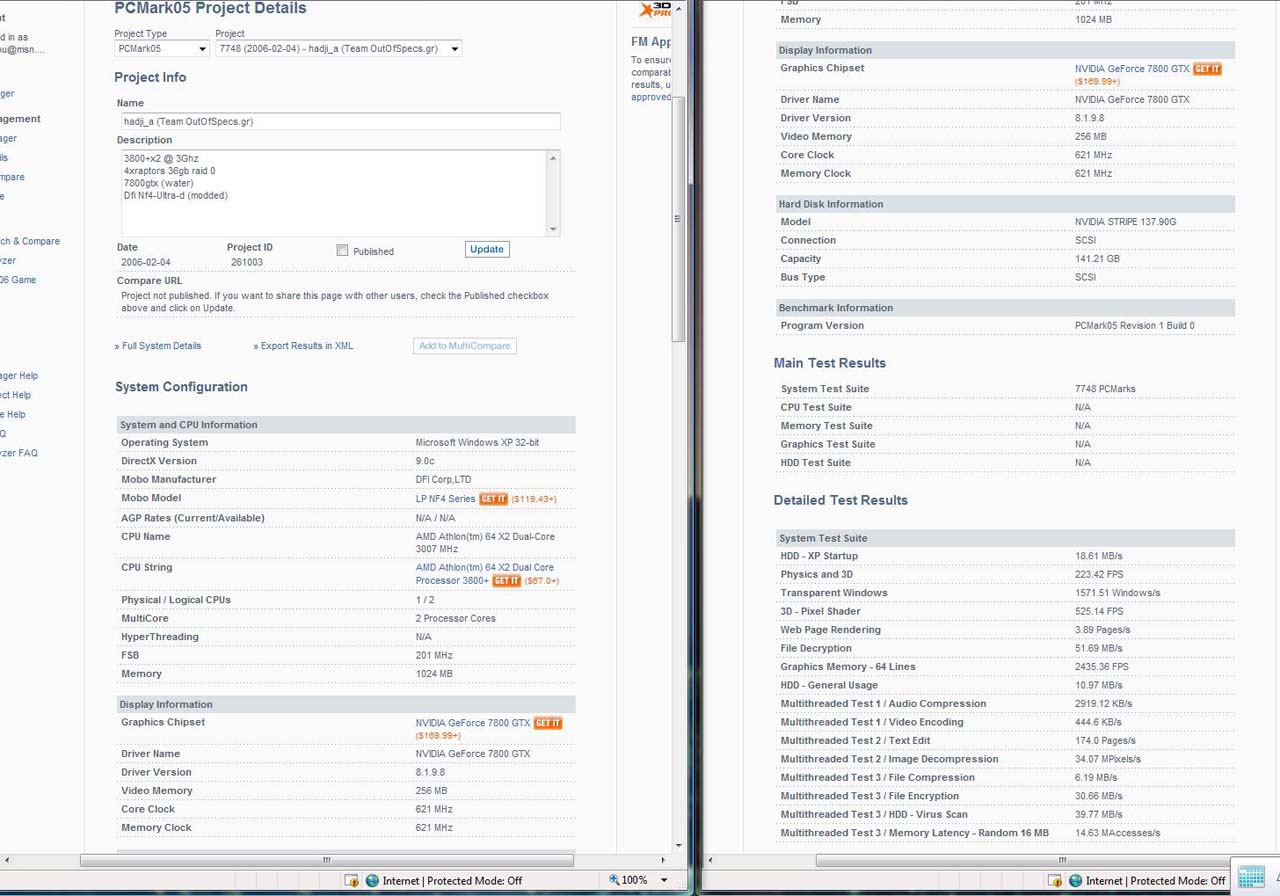Click the left window's vertical scrollbar thumb

coord(679,219)
